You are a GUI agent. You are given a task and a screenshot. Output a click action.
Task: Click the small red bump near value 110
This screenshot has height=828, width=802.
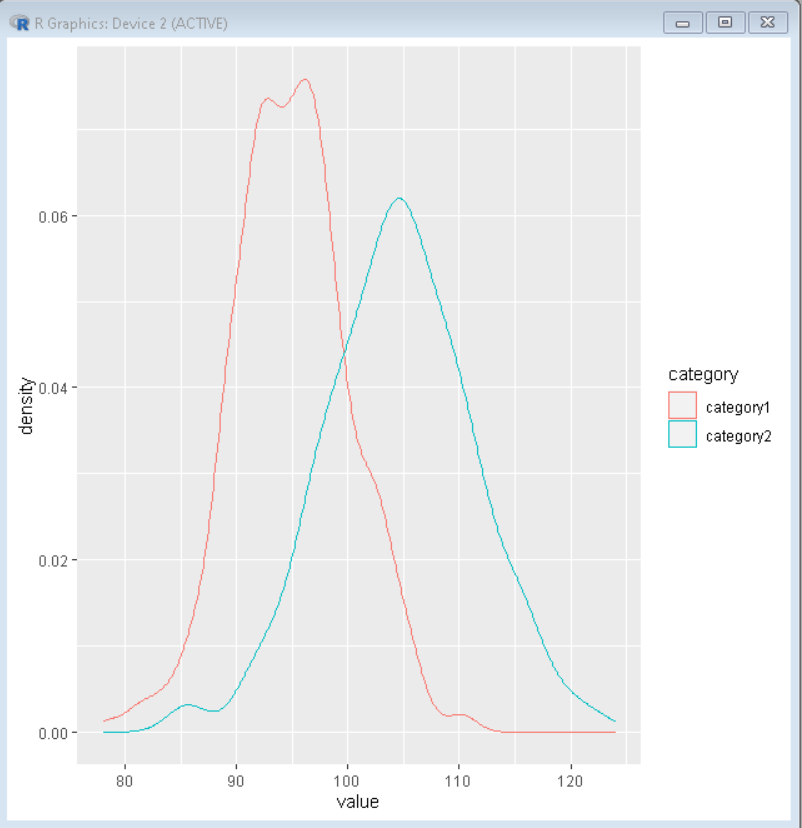pos(460,715)
